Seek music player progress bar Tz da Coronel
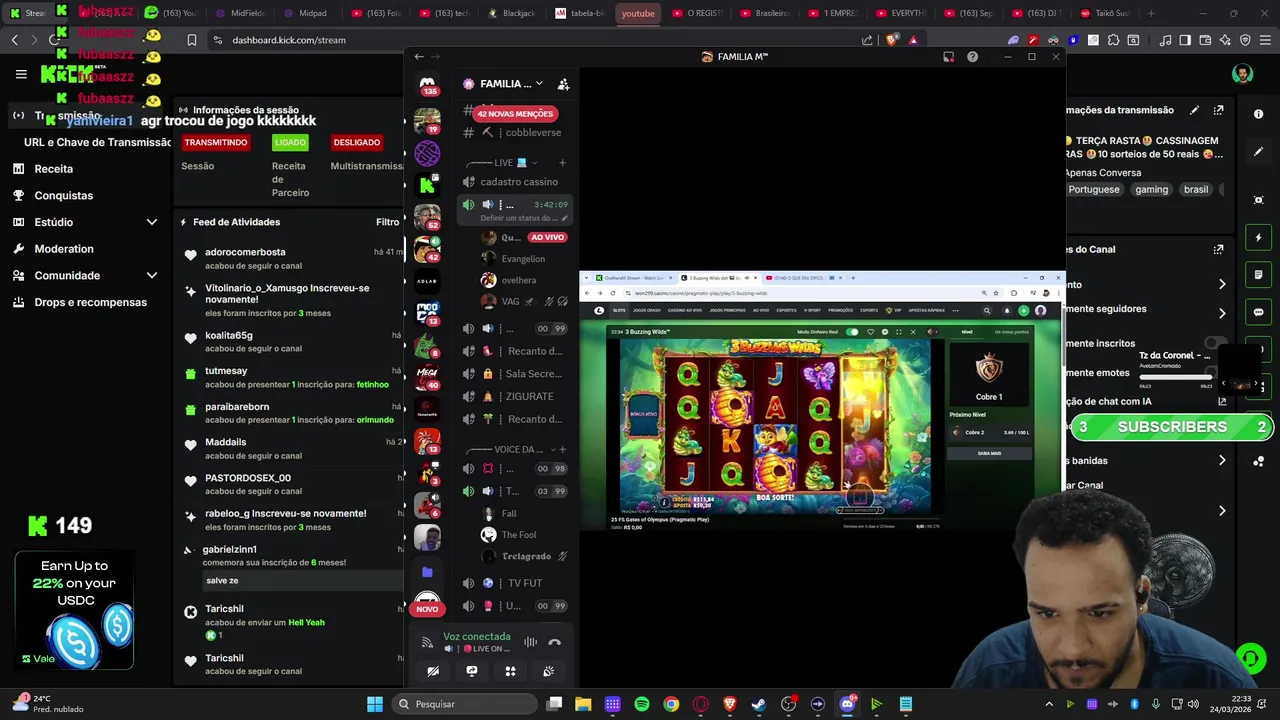The width and height of the screenshot is (1280, 720). click(1175, 378)
